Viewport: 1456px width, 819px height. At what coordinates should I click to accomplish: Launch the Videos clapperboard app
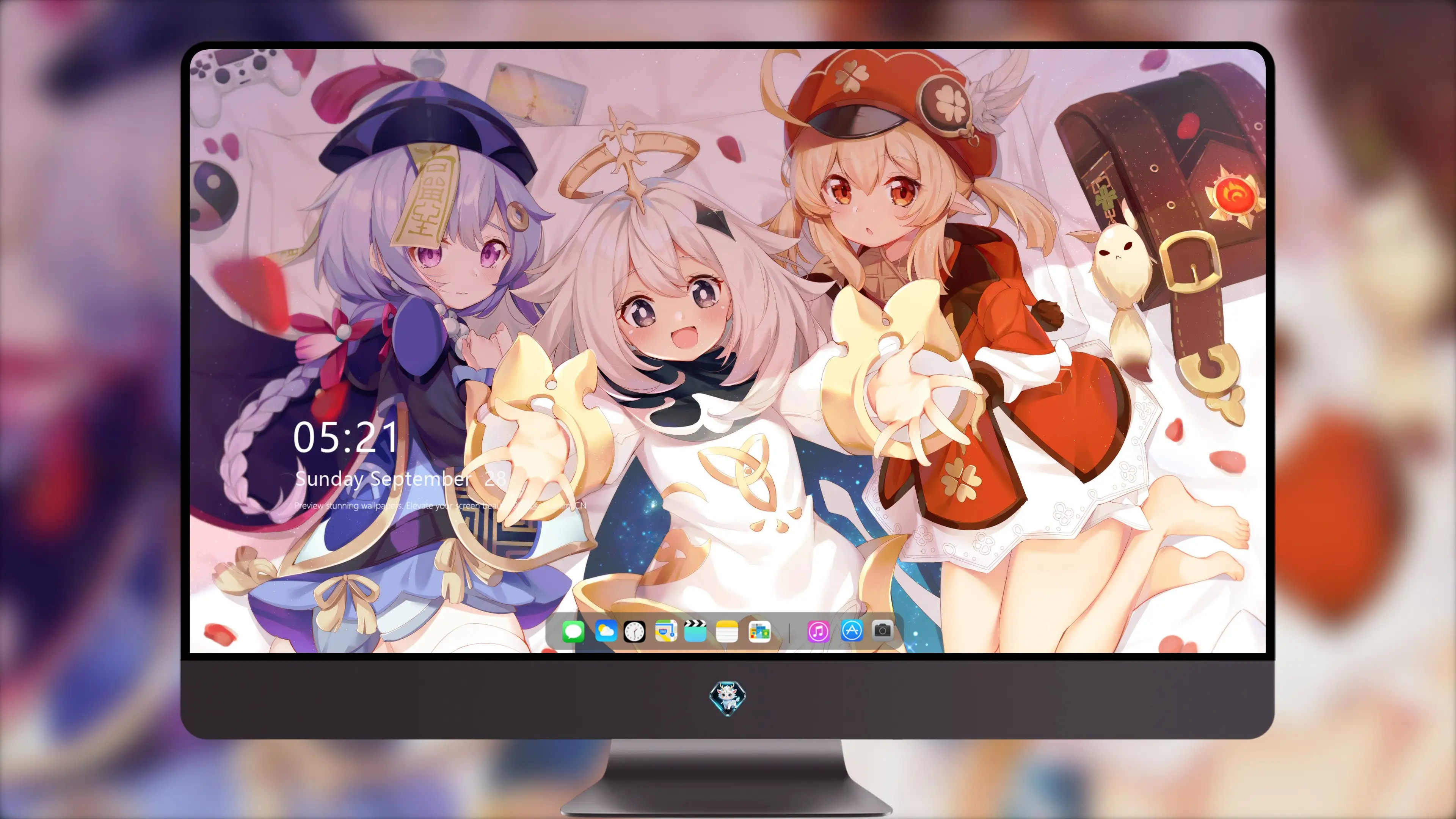(x=695, y=631)
